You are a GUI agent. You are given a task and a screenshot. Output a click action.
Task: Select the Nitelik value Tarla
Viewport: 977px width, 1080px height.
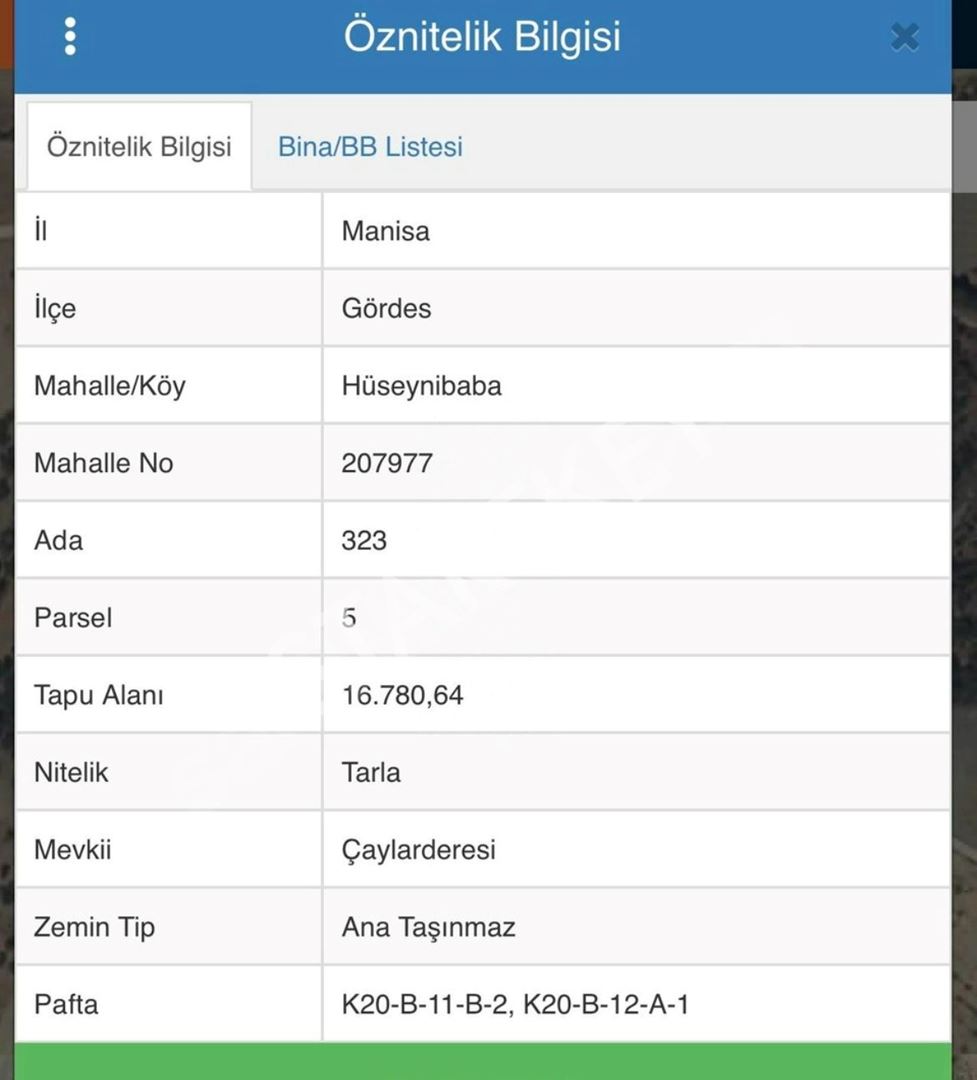tap(371, 772)
